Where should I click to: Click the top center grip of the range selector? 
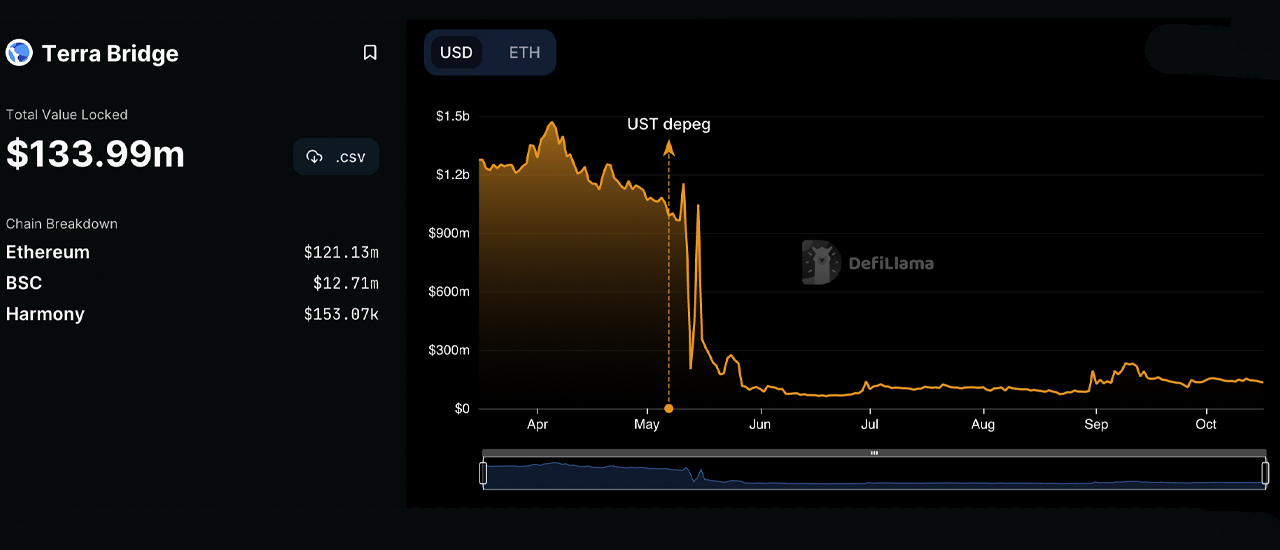(874, 453)
